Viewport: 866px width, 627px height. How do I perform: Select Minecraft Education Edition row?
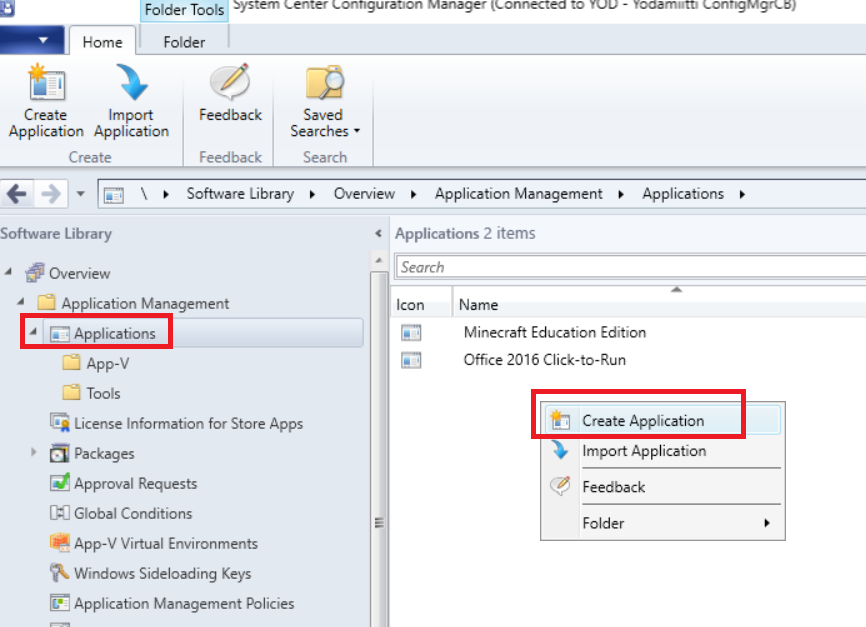click(x=629, y=332)
